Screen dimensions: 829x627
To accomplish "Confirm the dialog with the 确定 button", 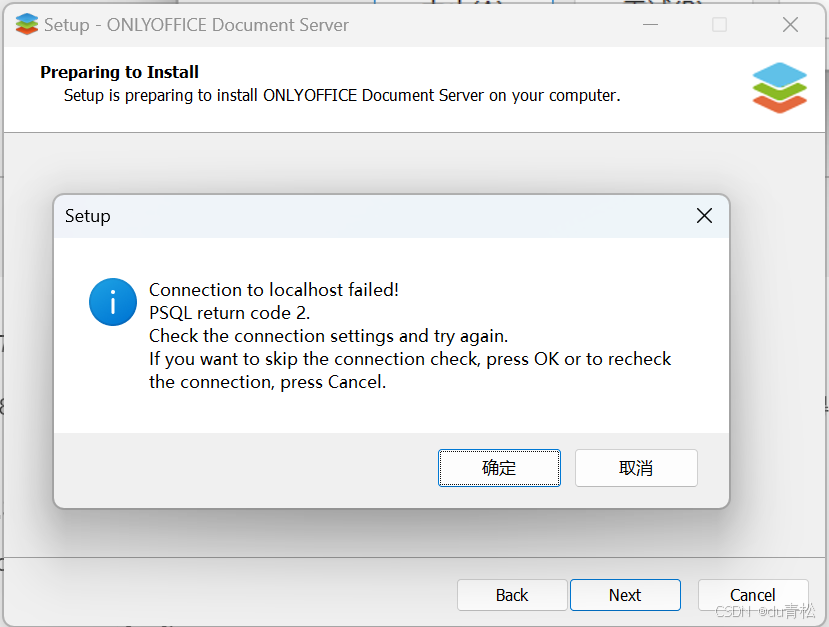I will point(499,468).
